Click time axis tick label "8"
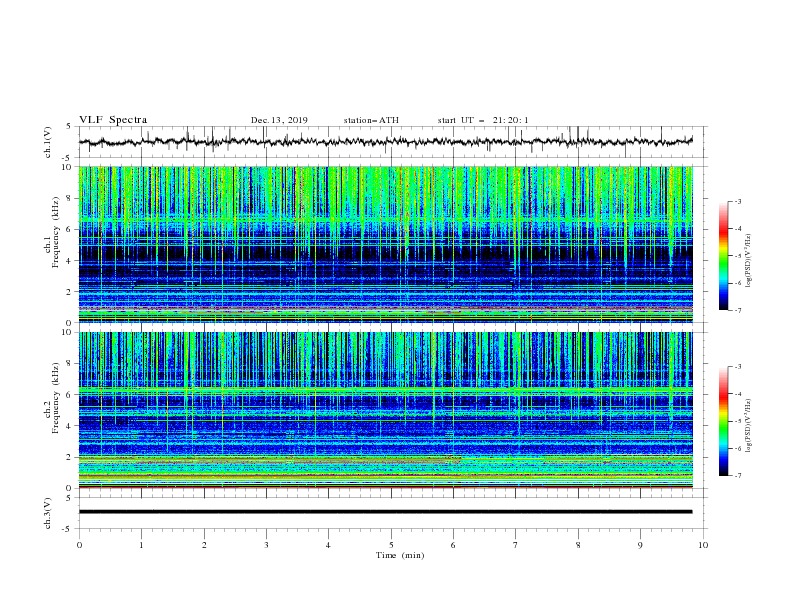Viewport: 792px width, 612px height. tap(578, 545)
